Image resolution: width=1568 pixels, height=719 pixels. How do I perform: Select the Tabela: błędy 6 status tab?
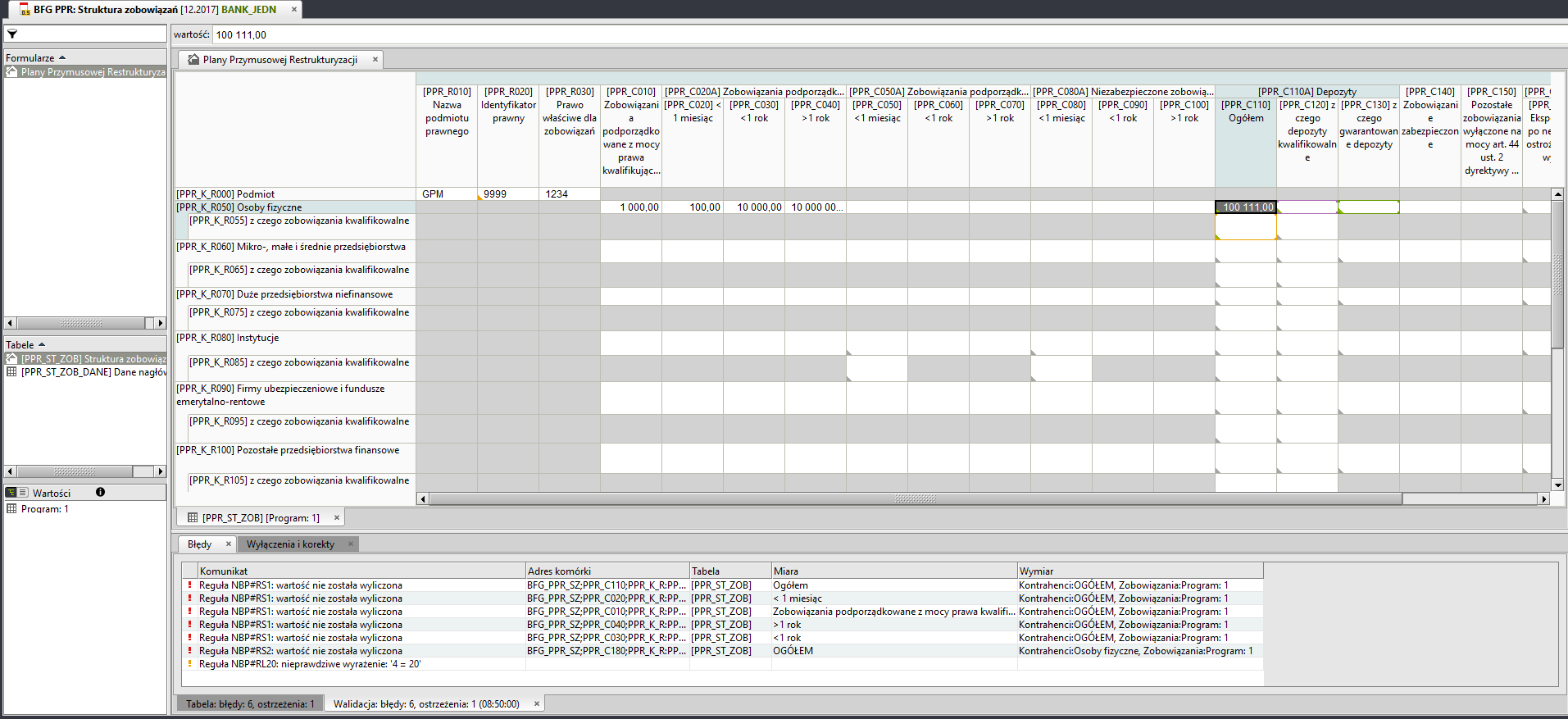pos(250,704)
